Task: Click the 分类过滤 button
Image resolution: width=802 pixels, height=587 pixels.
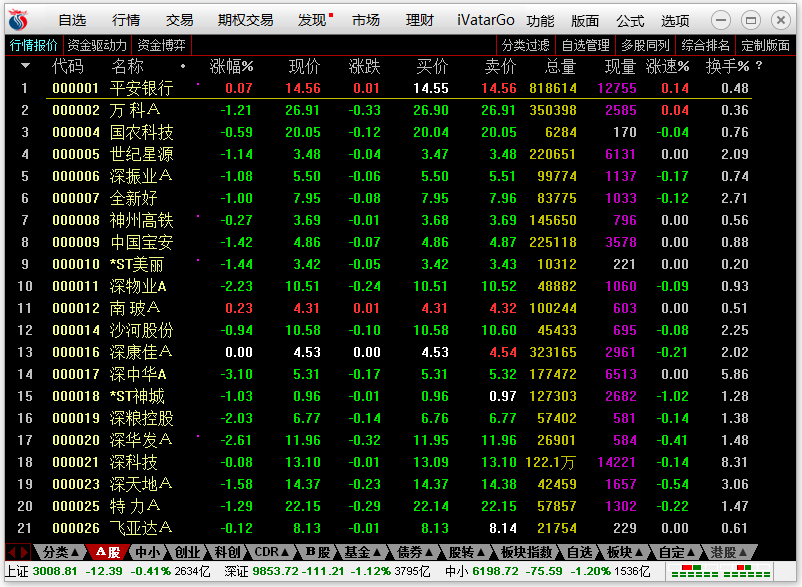Action: click(525, 46)
